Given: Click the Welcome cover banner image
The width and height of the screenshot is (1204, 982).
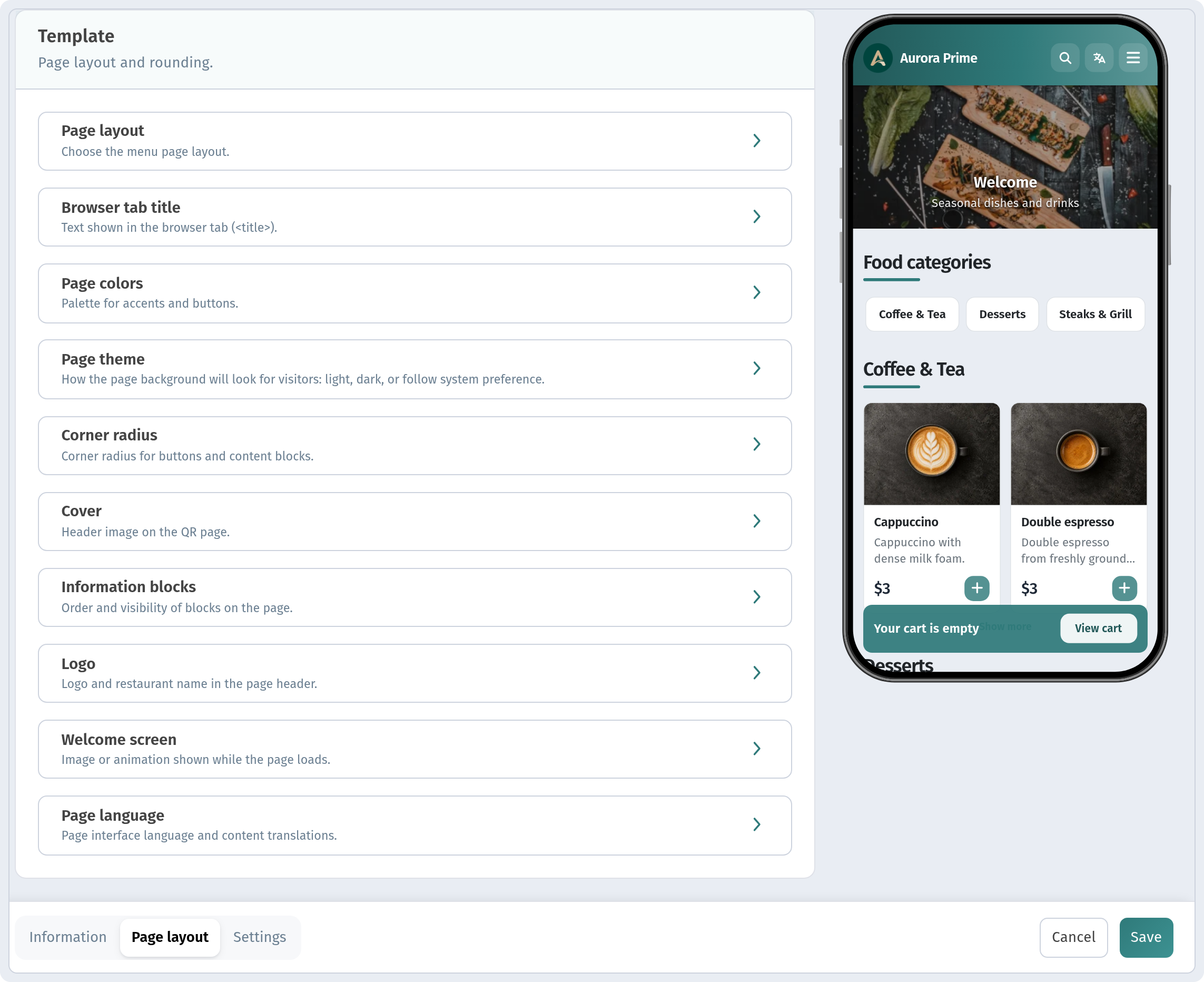Looking at the screenshot, I should pos(1005,156).
